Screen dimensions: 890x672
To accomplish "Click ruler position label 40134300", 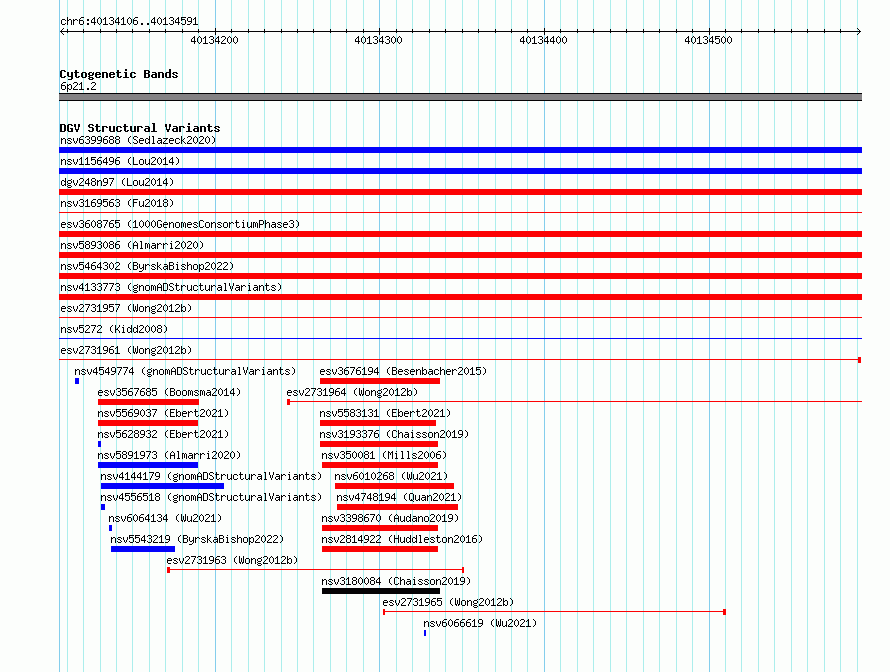I will [x=379, y=40].
